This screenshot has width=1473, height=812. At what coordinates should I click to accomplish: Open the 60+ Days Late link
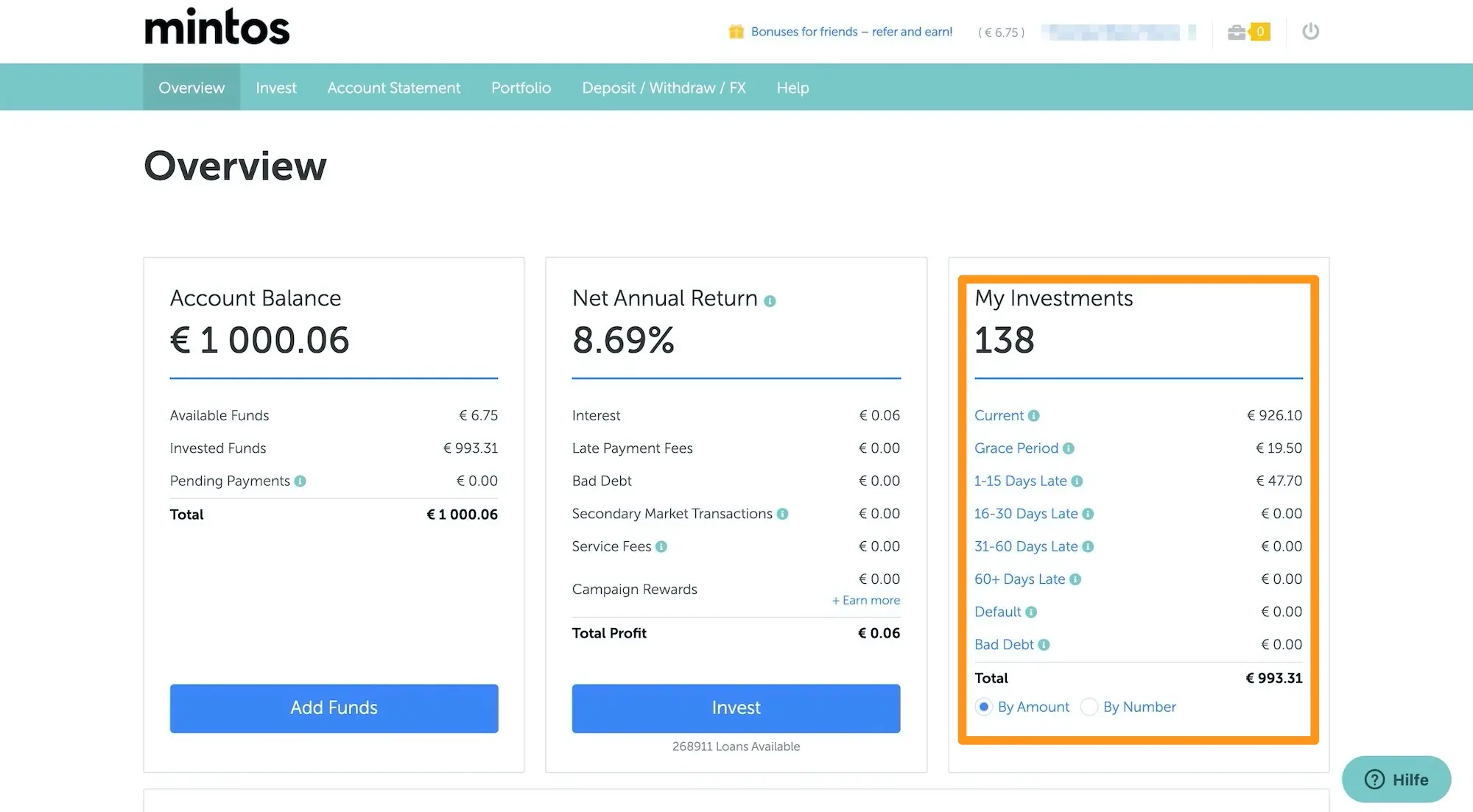[1020, 579]
